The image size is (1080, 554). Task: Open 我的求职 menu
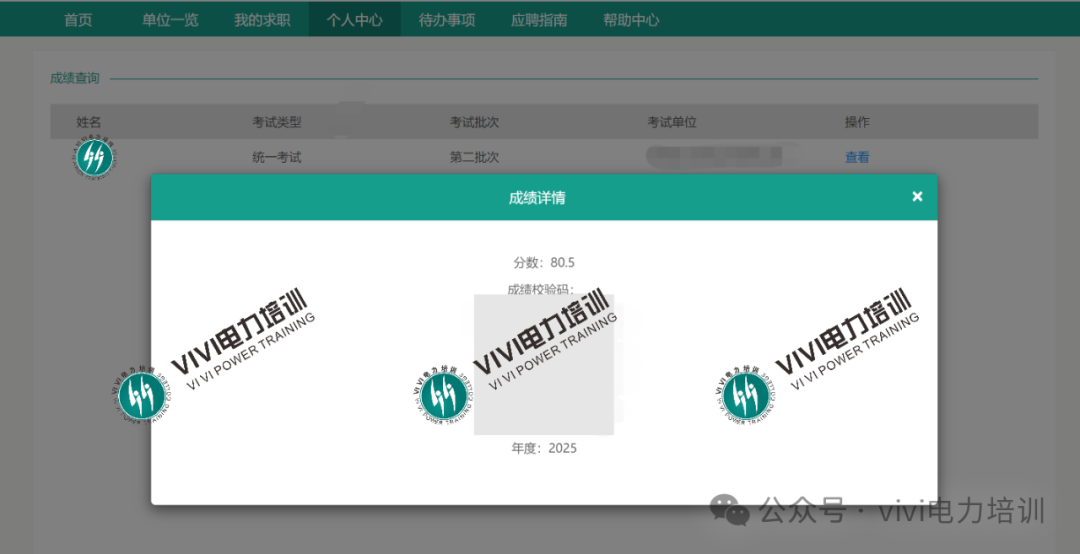pyautogui.click(x=262, y=20)
